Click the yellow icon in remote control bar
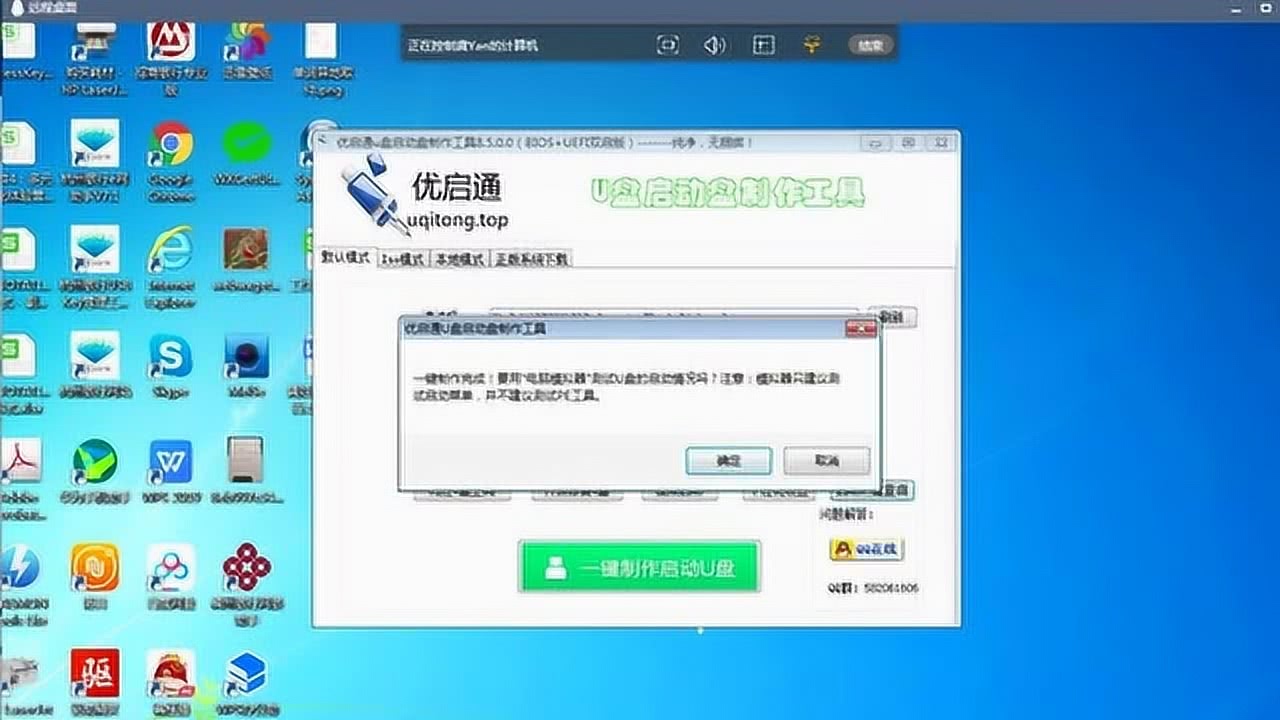1280x720 pixels. pyautogui.click(x=812, y=45)
